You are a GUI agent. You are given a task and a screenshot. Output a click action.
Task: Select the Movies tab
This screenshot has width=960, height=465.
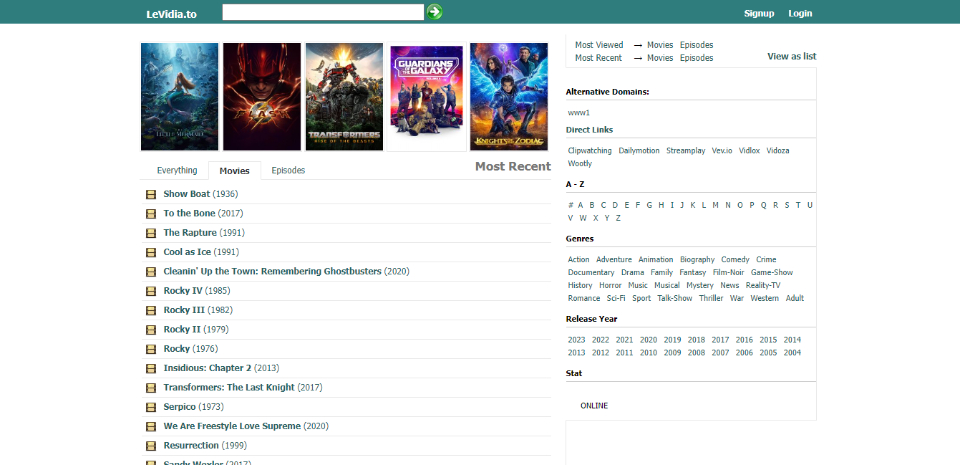tap(234, 171)
